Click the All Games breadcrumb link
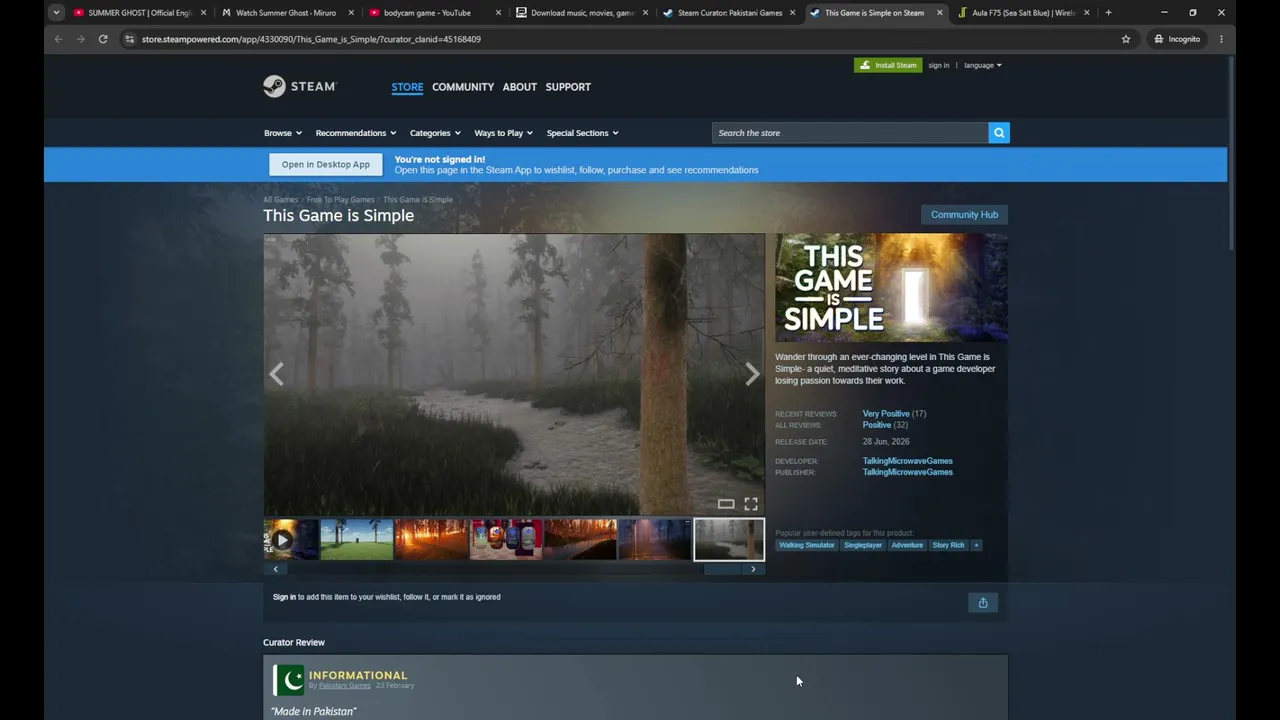The width and height of the screenshot is (1280, 720). pos(281,200)
